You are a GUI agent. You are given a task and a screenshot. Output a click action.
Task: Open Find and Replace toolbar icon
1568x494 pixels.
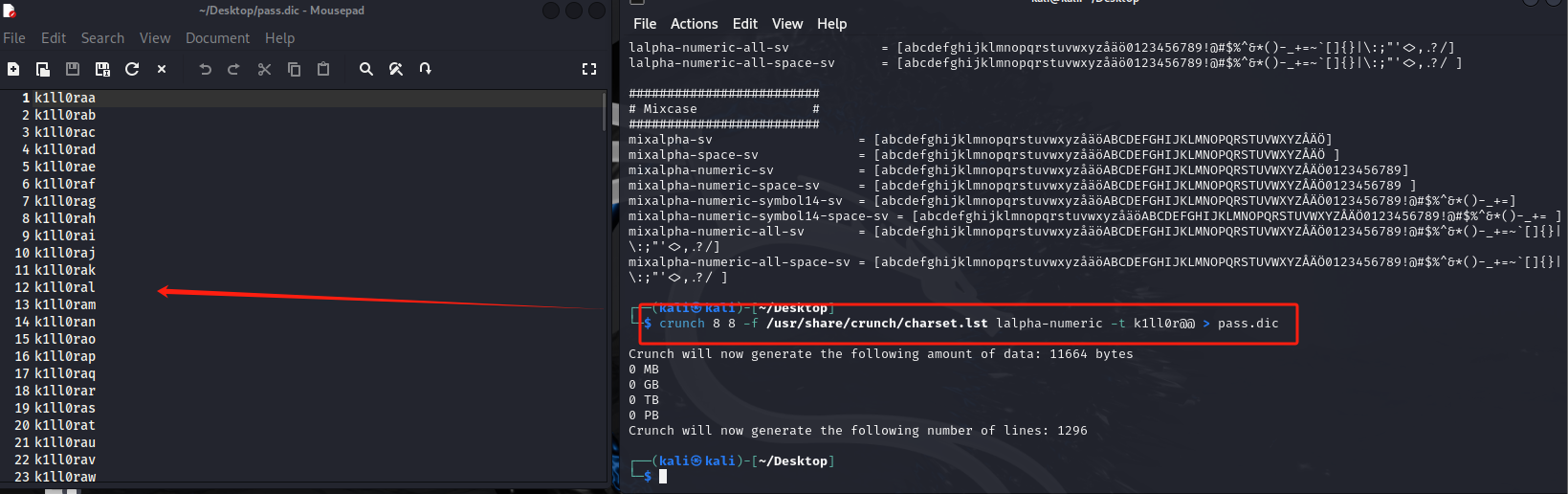coord(396,69)
